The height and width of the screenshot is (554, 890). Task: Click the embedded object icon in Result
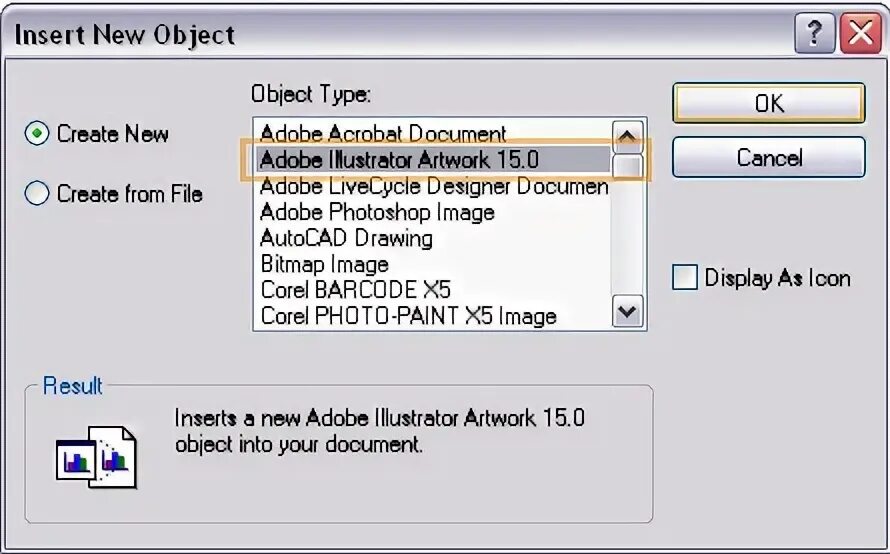[96, 458]
